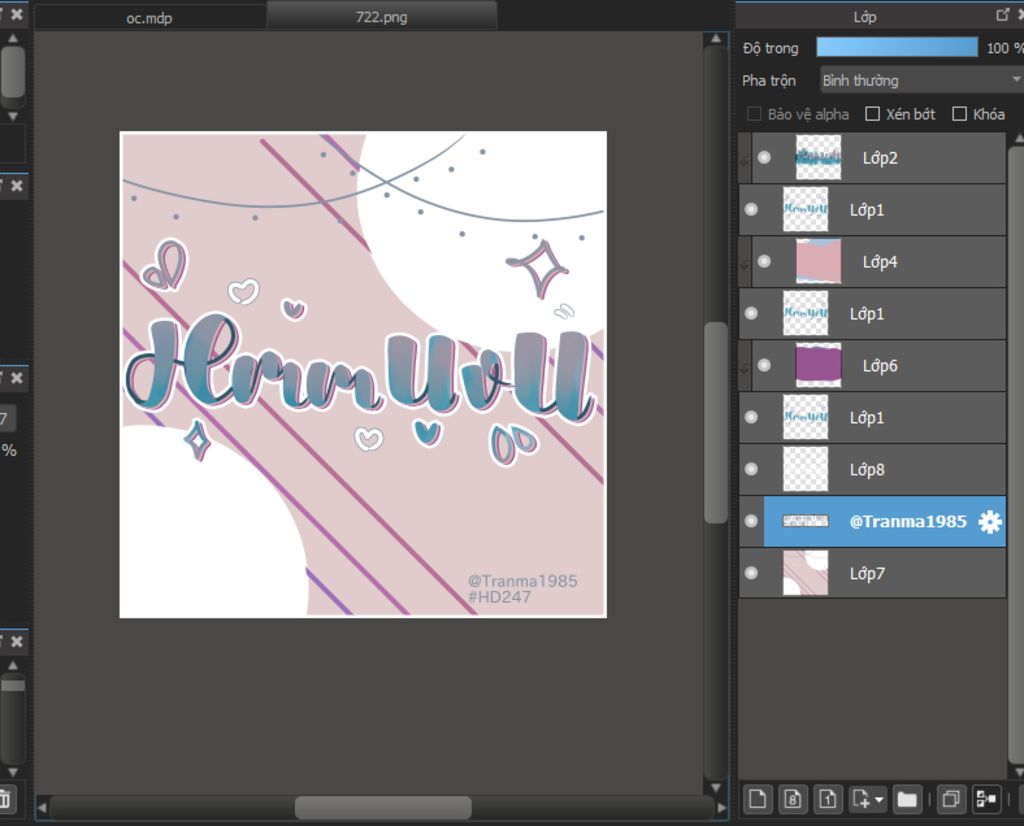Hide the Lớp1 layer directly above Lớp8
Viewport: 1024px width, 826px height.
(x=751, y=417)
